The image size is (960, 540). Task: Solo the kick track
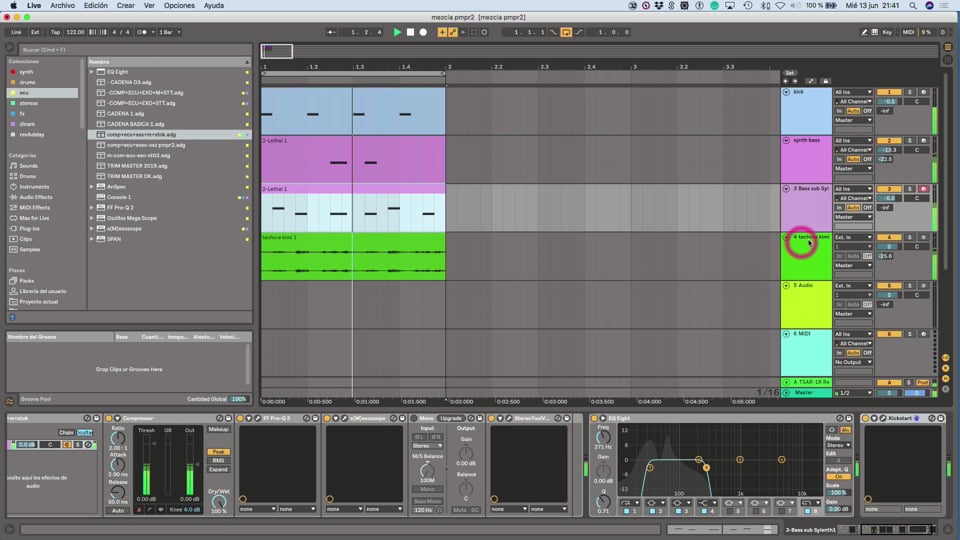coord(910,92)
